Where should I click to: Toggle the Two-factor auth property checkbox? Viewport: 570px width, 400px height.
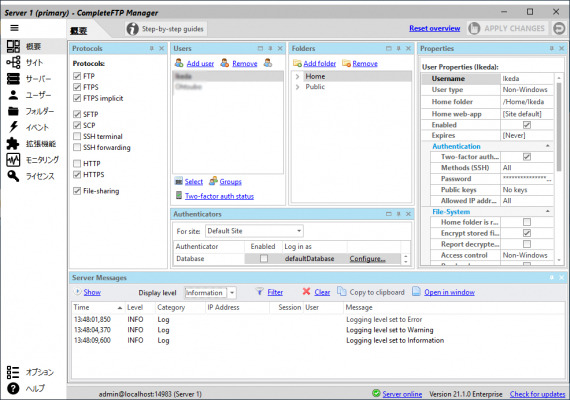coord(527,157)
